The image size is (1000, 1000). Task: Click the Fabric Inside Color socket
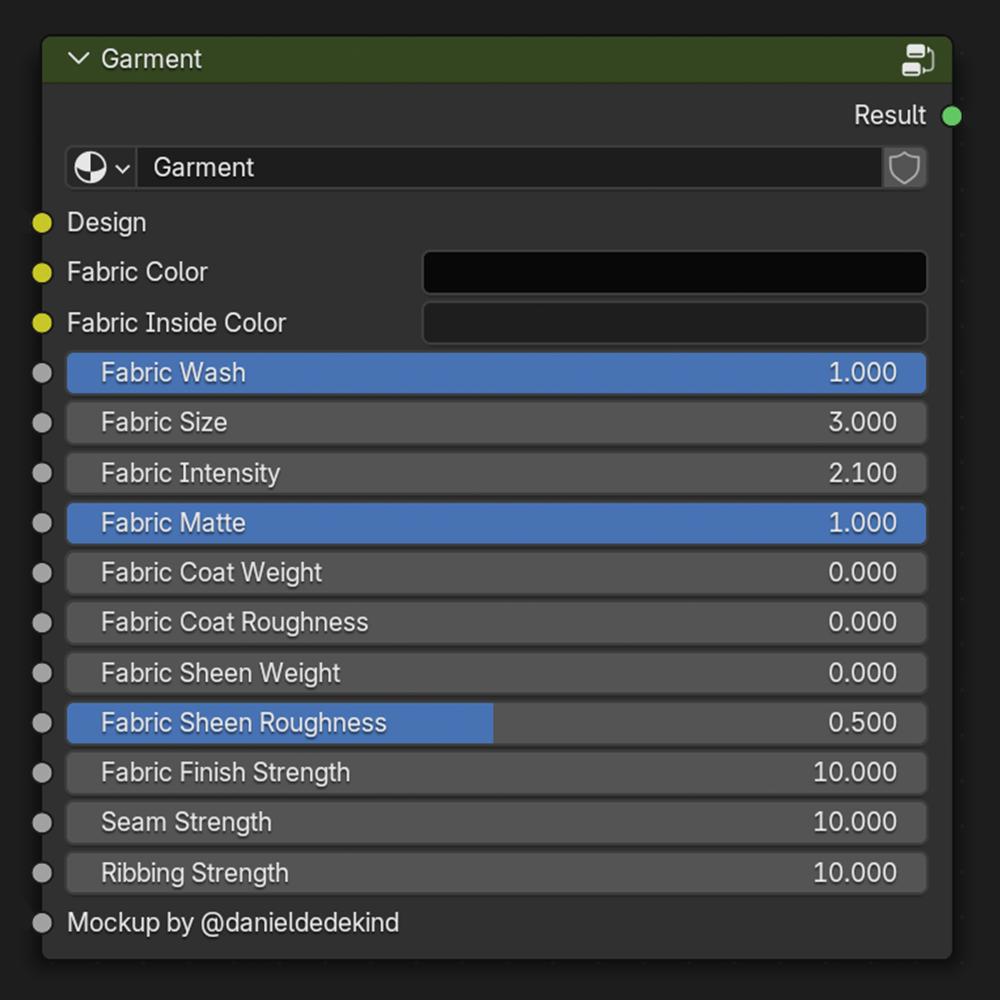(42, 323)
